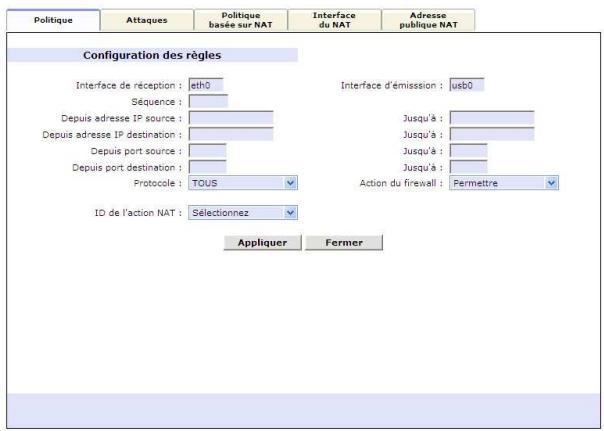604x431 pixels.
Task: Focus the Interface d'émission field
Action: coord(466,85)
